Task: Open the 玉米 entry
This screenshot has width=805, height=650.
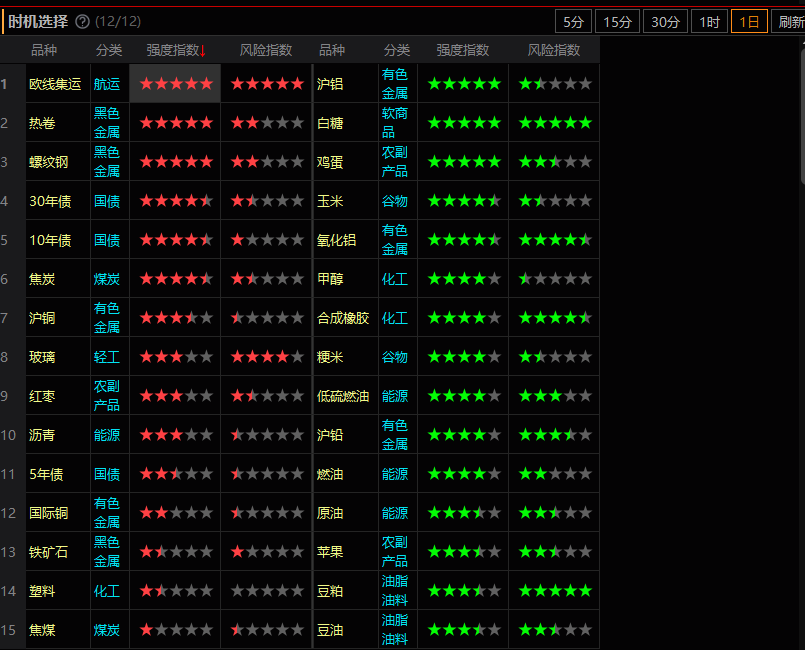Action: (x=330, y=201)
